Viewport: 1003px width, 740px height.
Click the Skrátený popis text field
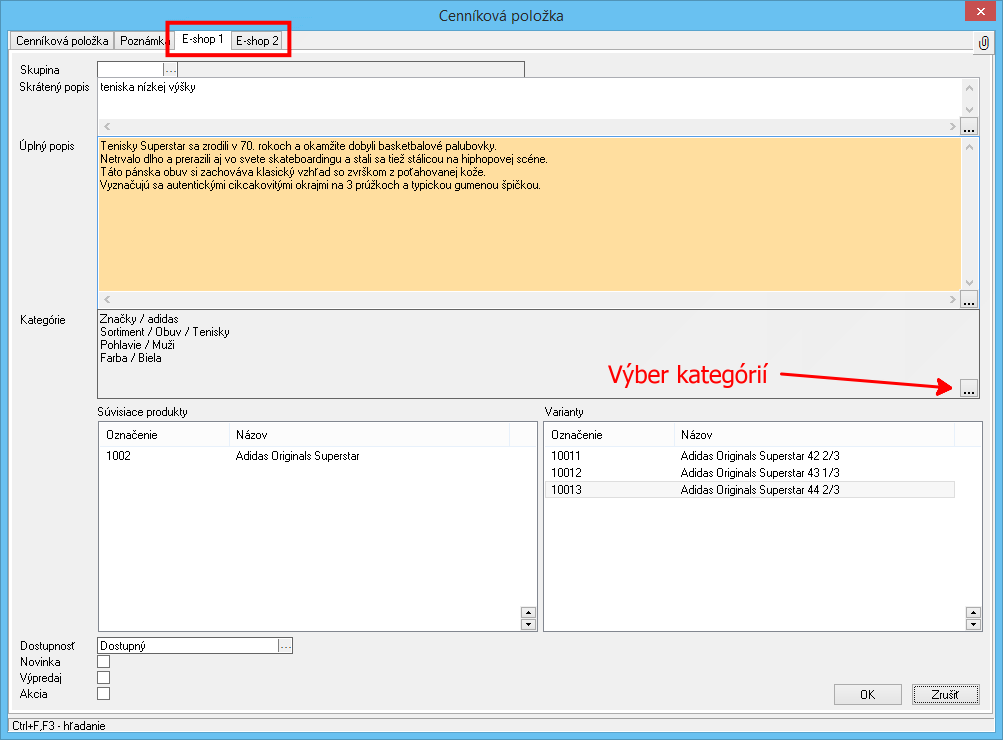pyautogui.click(x=528, y=98)
